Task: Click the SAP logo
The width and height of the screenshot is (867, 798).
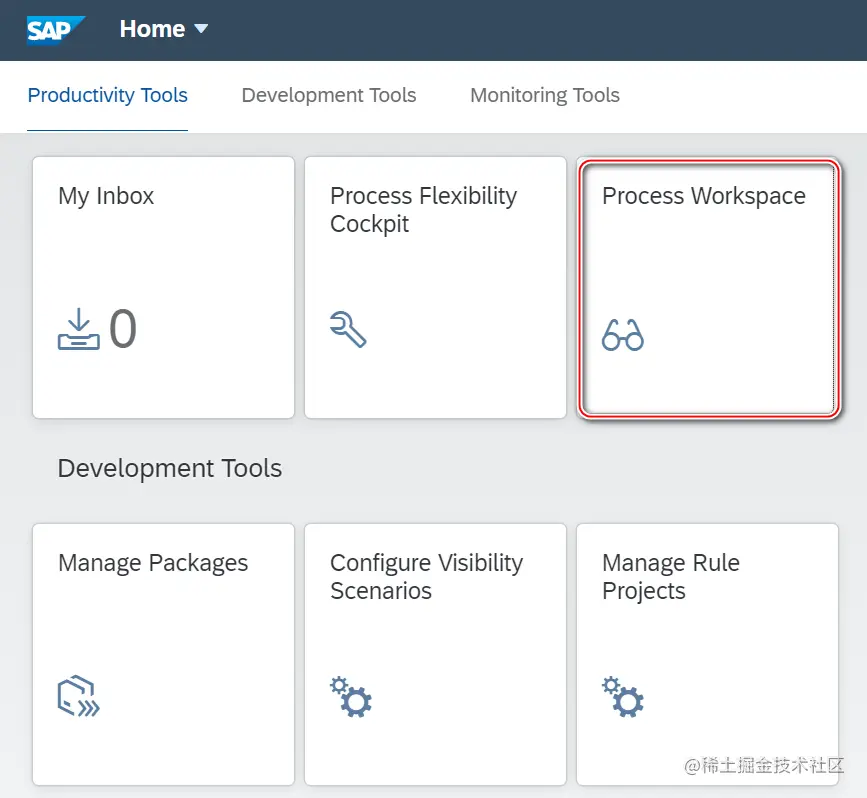Action: (54, 30)
